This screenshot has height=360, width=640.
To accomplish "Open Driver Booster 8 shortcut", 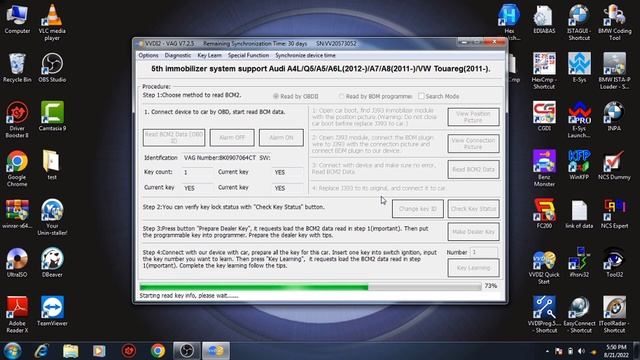I will point(17,120).
